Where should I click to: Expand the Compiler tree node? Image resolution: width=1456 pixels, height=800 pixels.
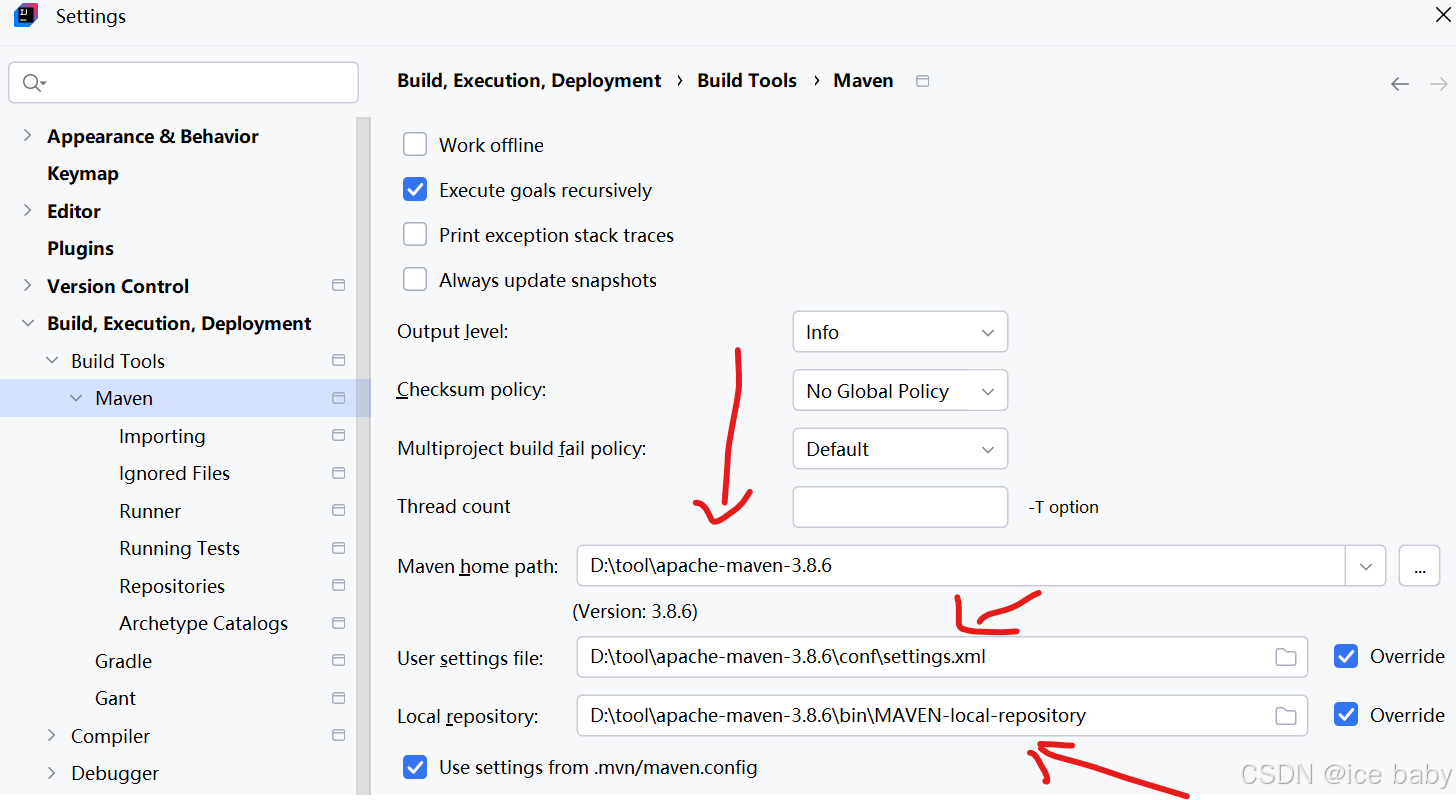(x=52, y=736)
